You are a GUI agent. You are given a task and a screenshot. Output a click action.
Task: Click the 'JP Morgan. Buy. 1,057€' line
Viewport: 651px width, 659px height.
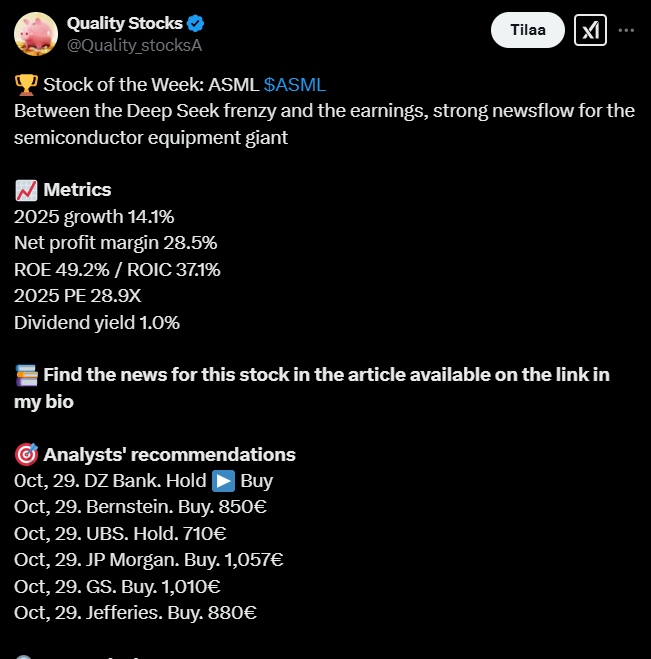142,560
